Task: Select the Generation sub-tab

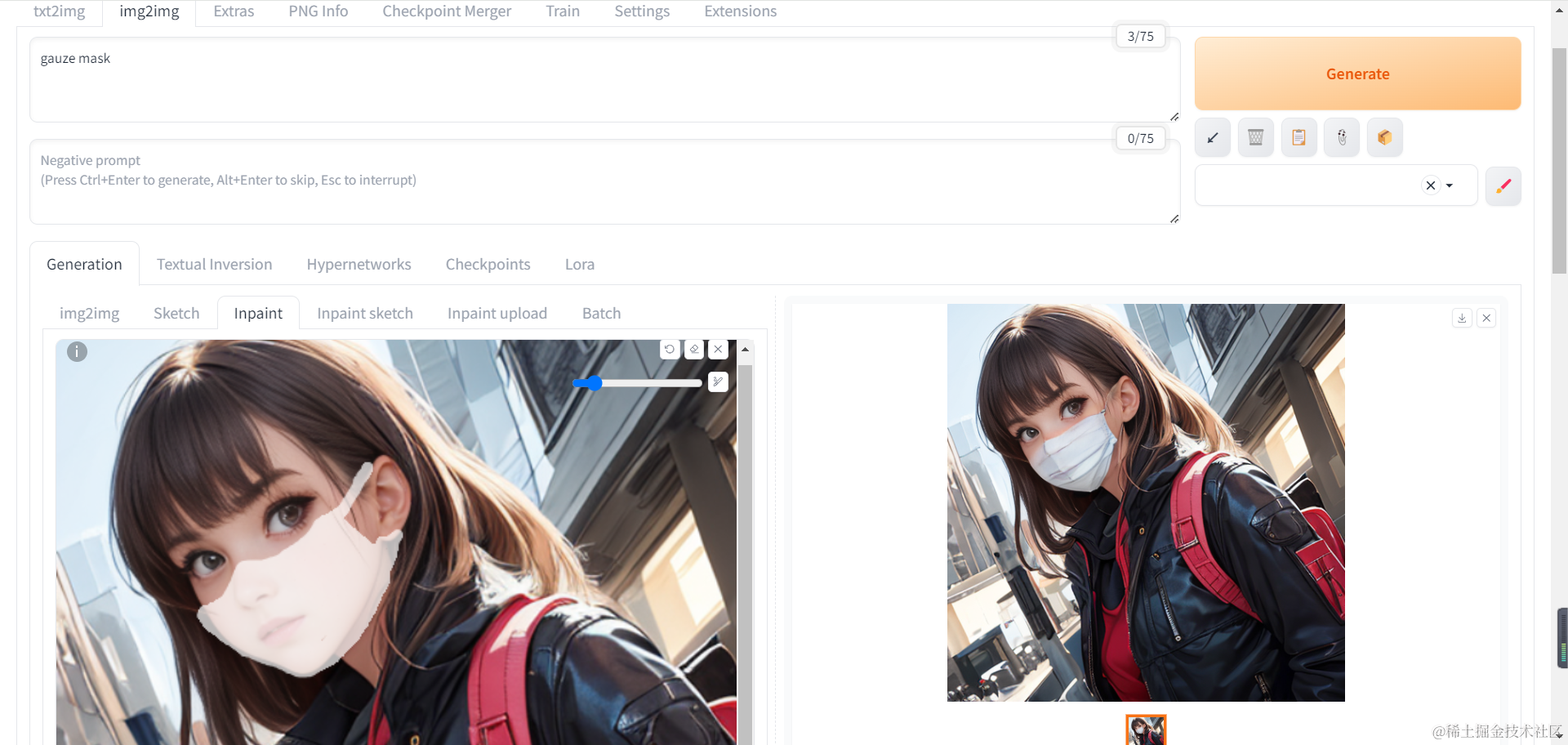Action: click(x=84, y=264)
